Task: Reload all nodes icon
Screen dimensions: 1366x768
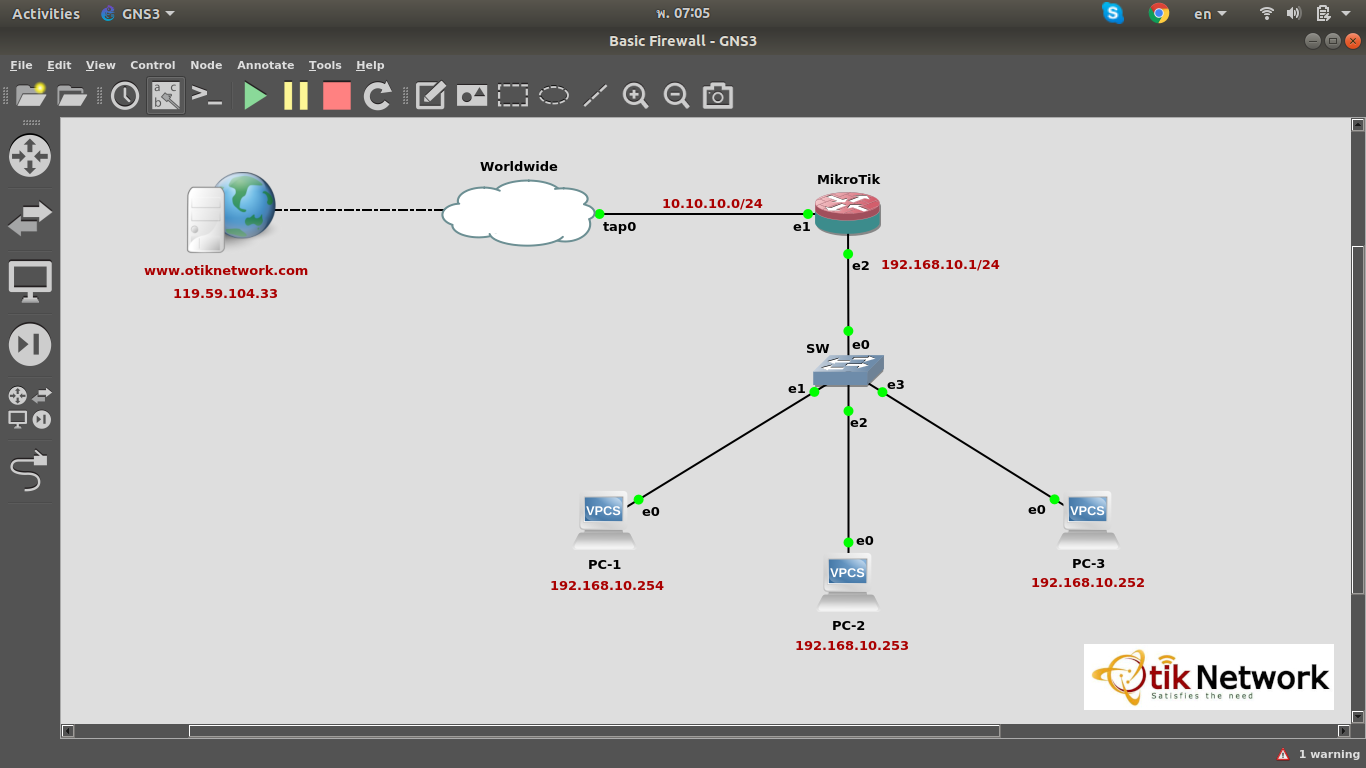Action: click(377, 96)
